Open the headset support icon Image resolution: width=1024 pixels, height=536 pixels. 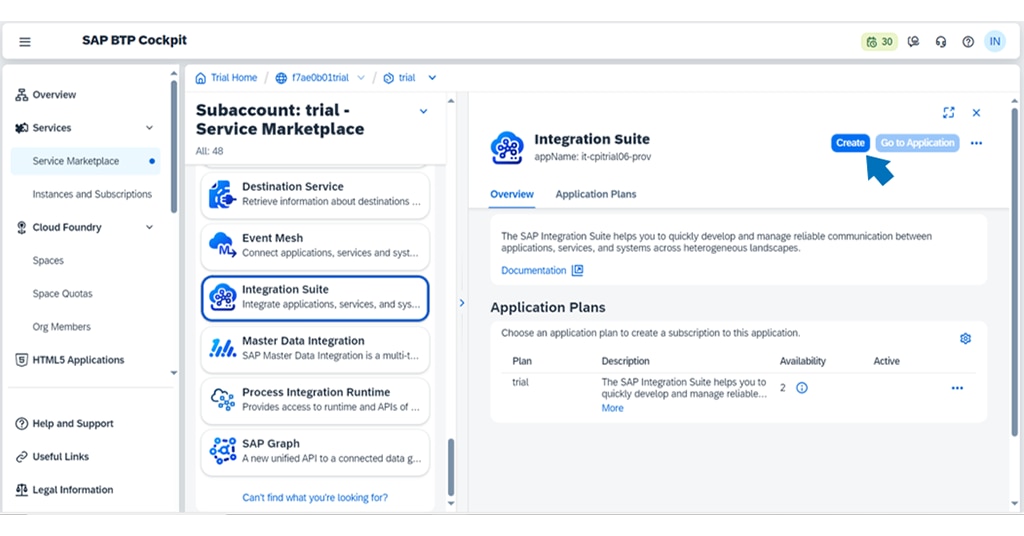click(x=941, y=42)
